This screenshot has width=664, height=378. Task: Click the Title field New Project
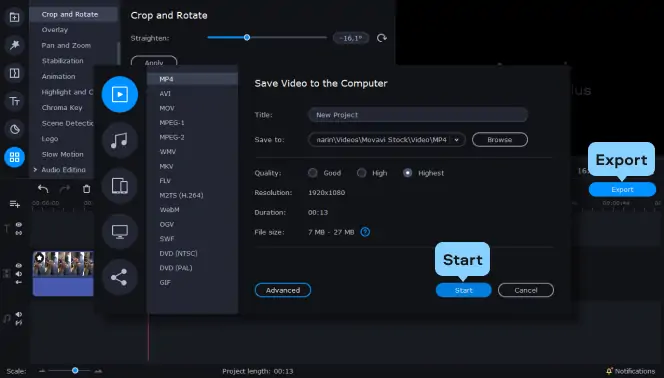418,115
